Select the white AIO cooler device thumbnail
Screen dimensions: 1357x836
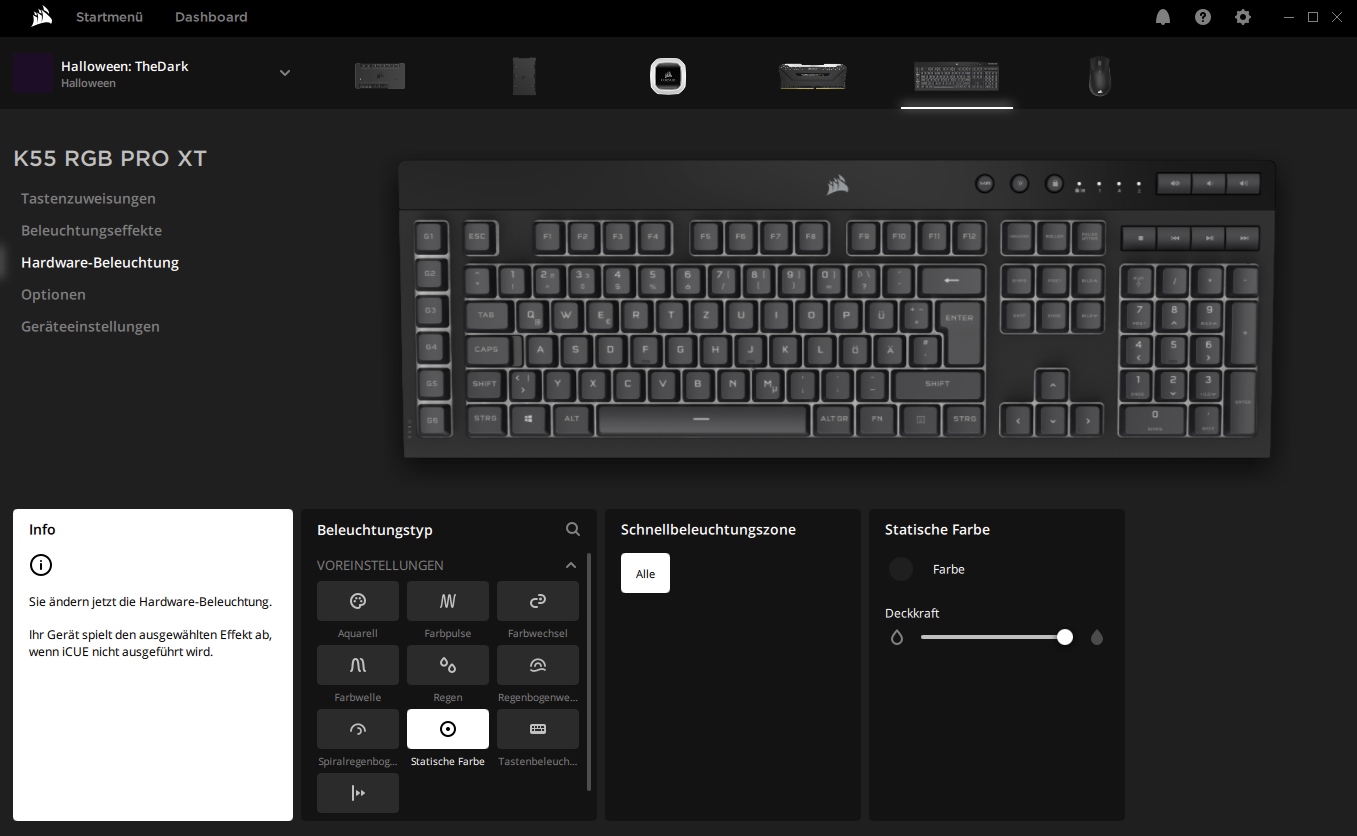pos(667,76)
